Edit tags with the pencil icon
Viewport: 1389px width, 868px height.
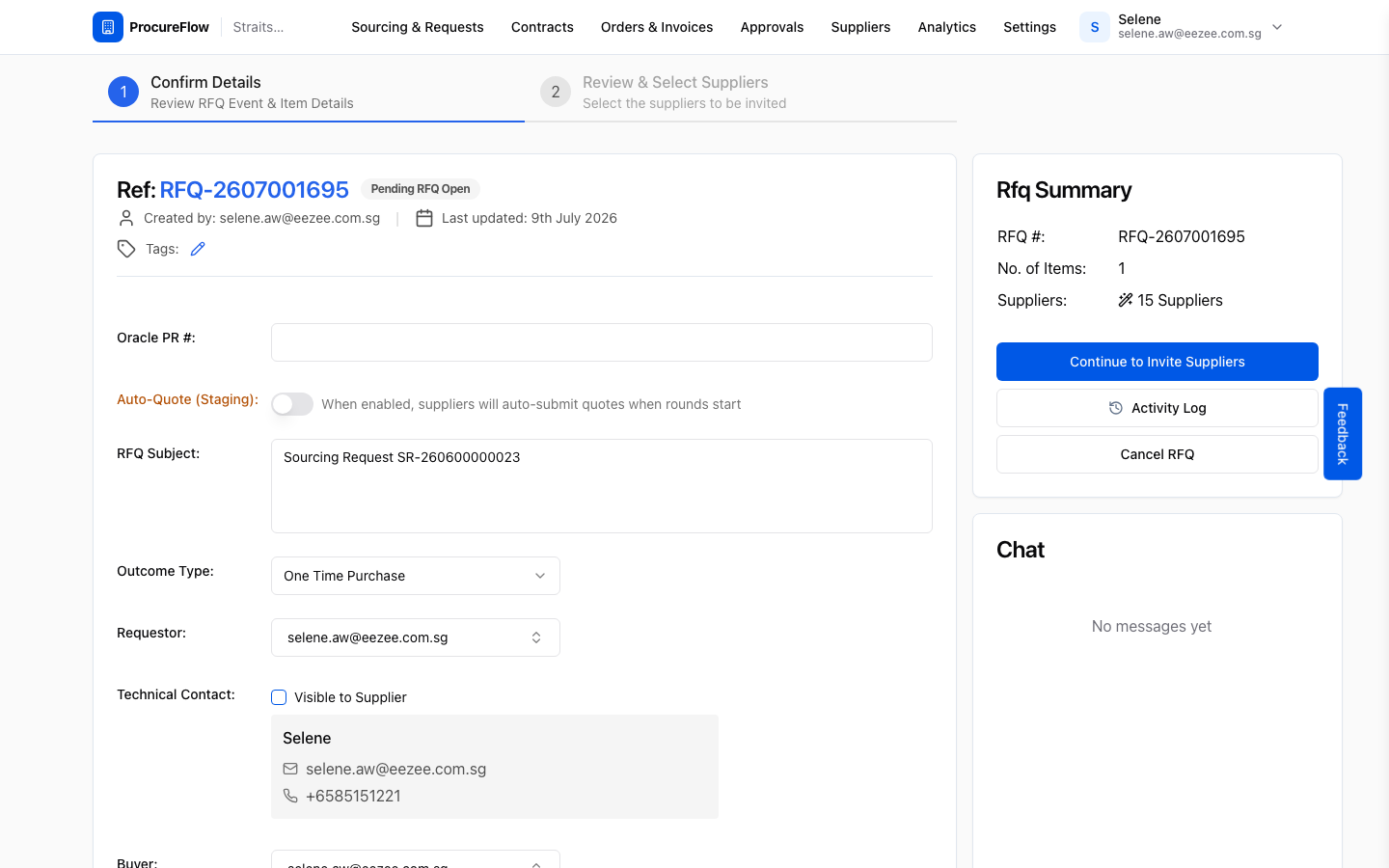click(198, 249)
